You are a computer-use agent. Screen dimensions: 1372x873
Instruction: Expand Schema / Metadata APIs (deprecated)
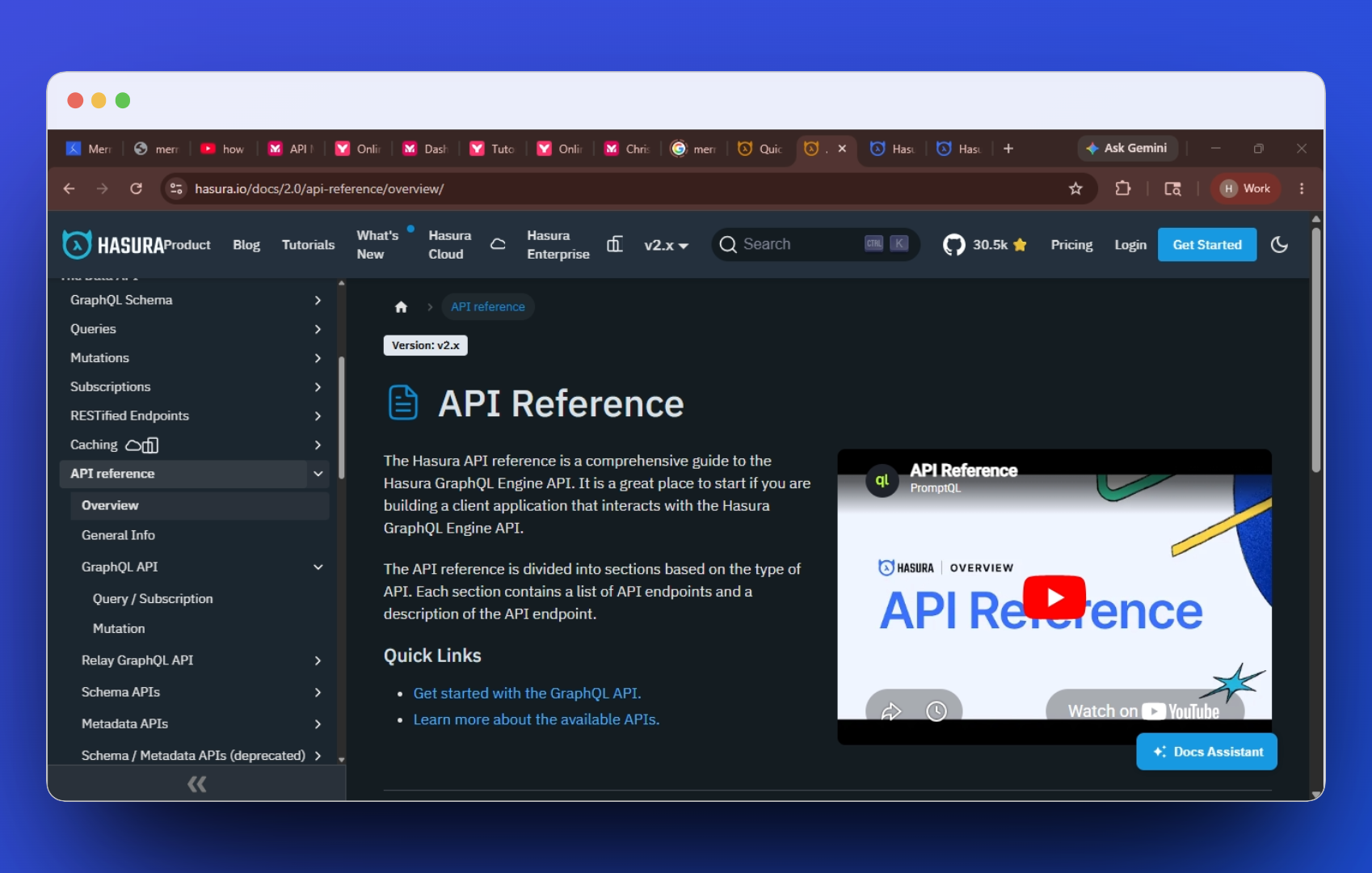[318, 756]
